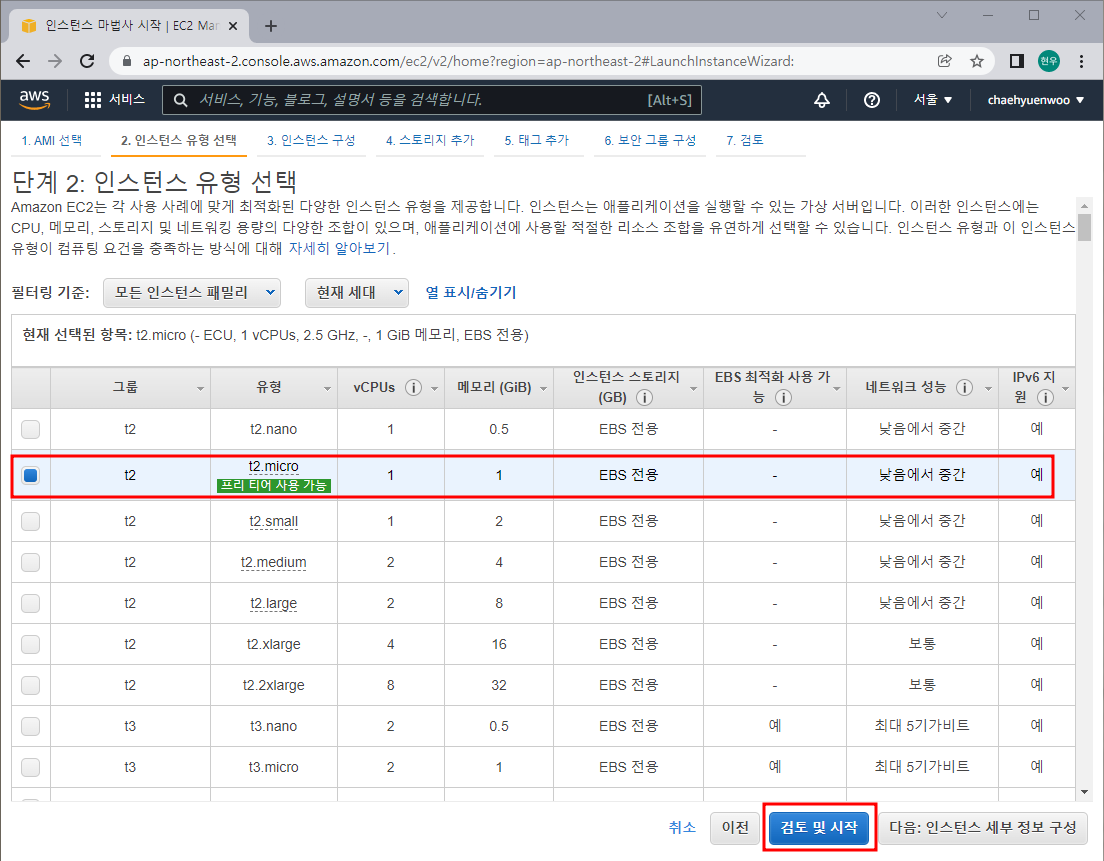Open Chrome three-dot menu

(1081, 61)
